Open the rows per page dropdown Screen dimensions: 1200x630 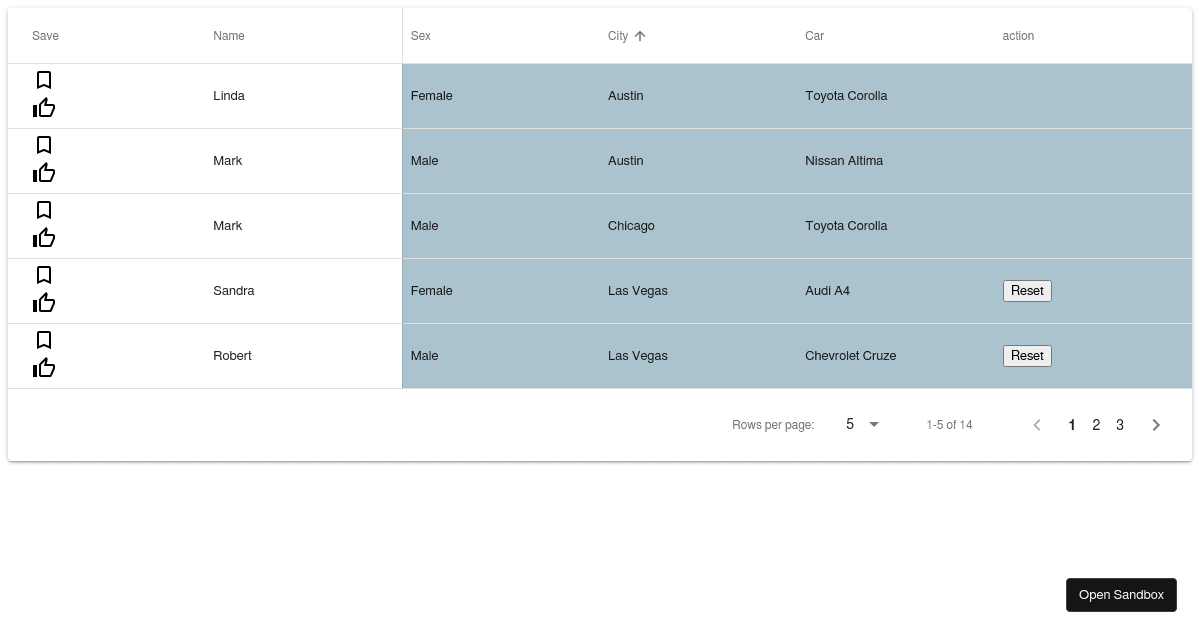coord(862,425)
